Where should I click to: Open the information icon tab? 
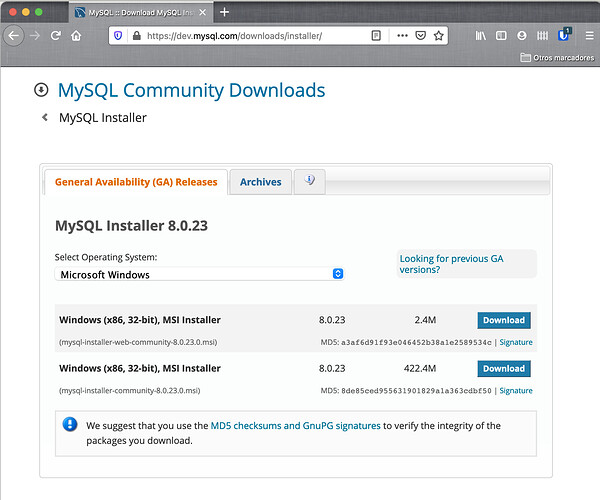click(310, 182)
